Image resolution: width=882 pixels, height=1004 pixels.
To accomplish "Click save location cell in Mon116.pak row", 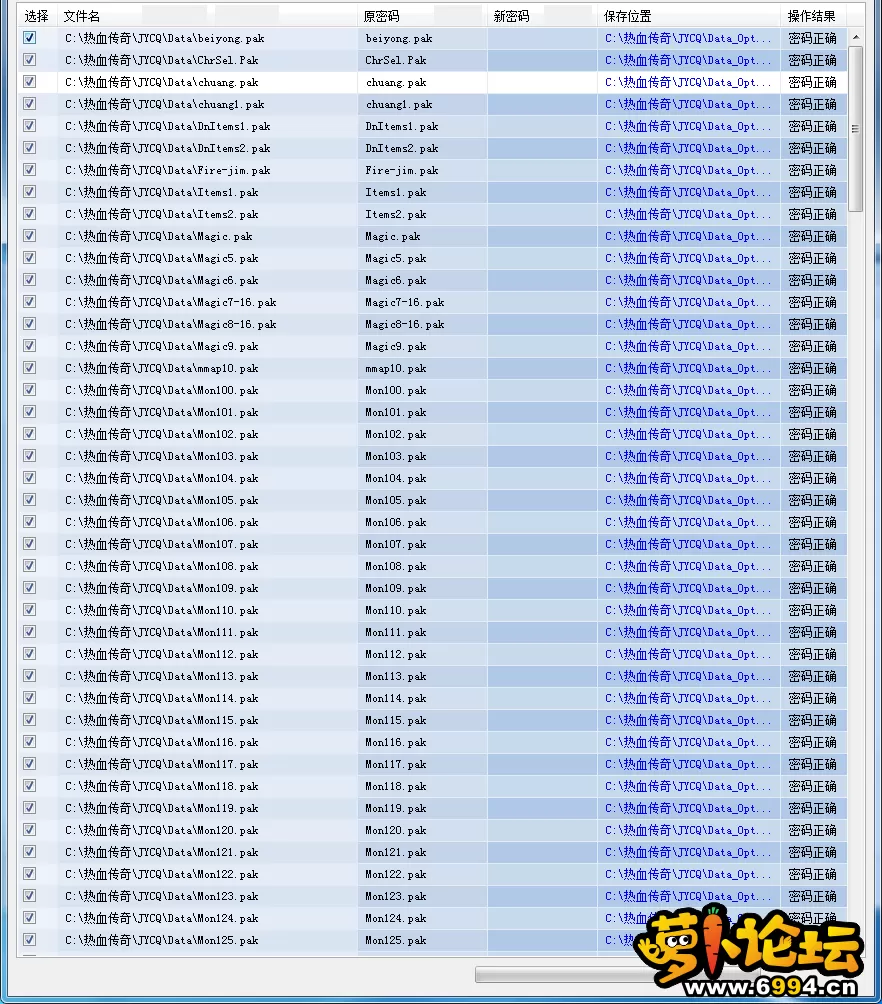I will 688,742.
